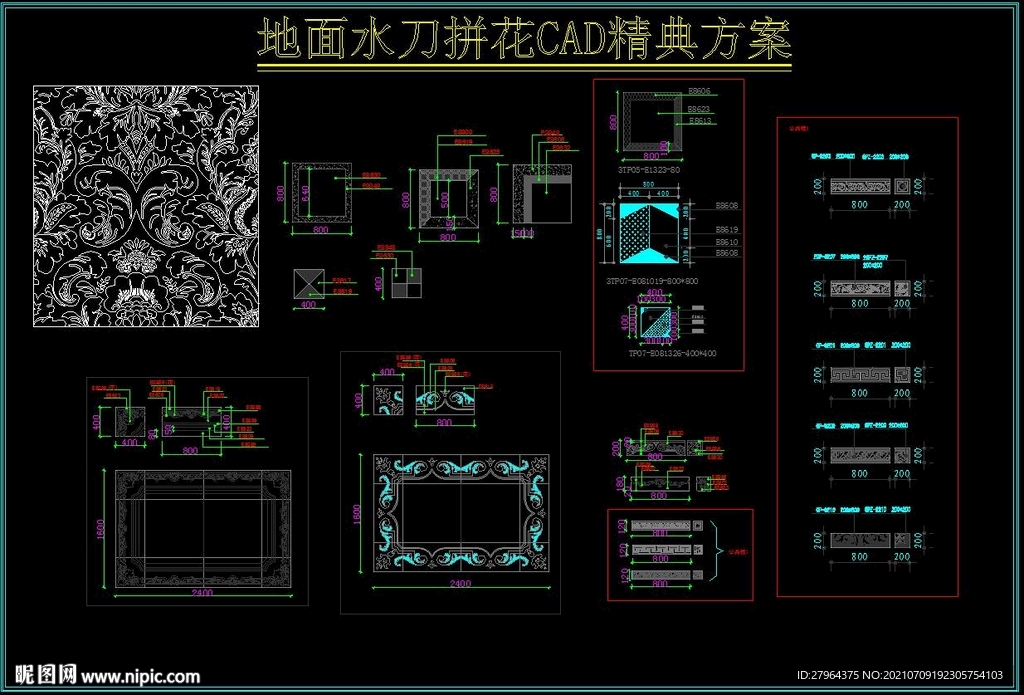Click the label TP07-E081326-400*400
Screen dimensions: 1024x695
[672, 353]
